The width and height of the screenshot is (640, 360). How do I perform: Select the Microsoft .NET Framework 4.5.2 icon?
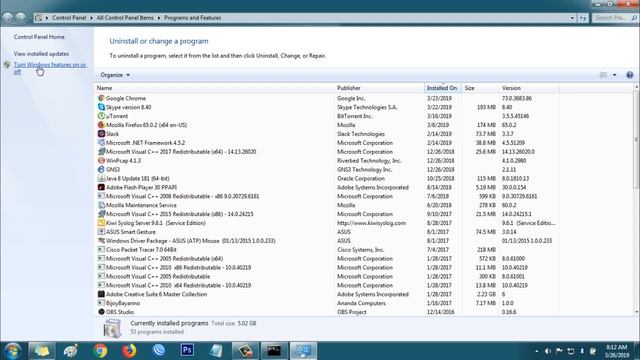click(101, 143)
